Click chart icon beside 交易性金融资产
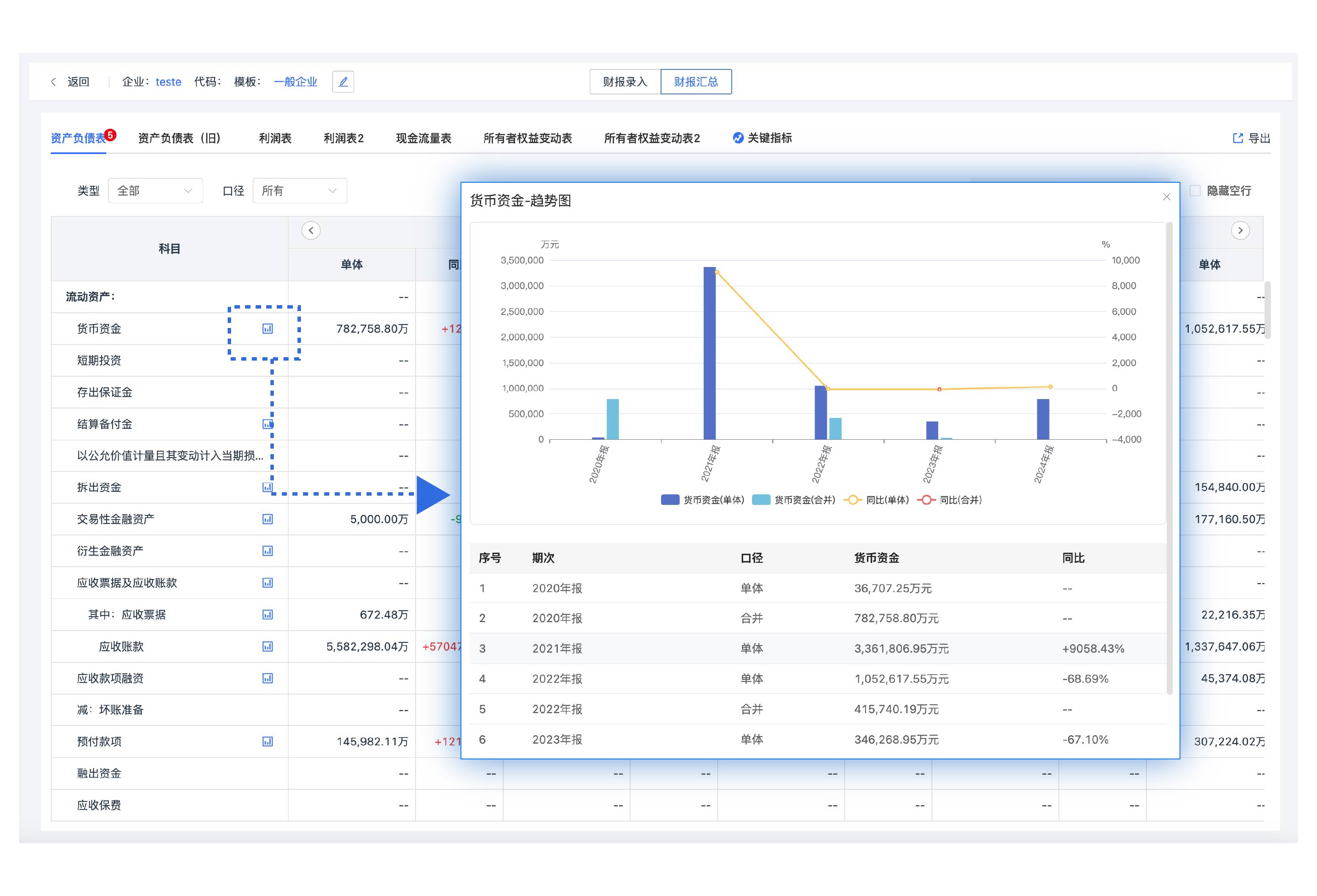 pos(267,519)
